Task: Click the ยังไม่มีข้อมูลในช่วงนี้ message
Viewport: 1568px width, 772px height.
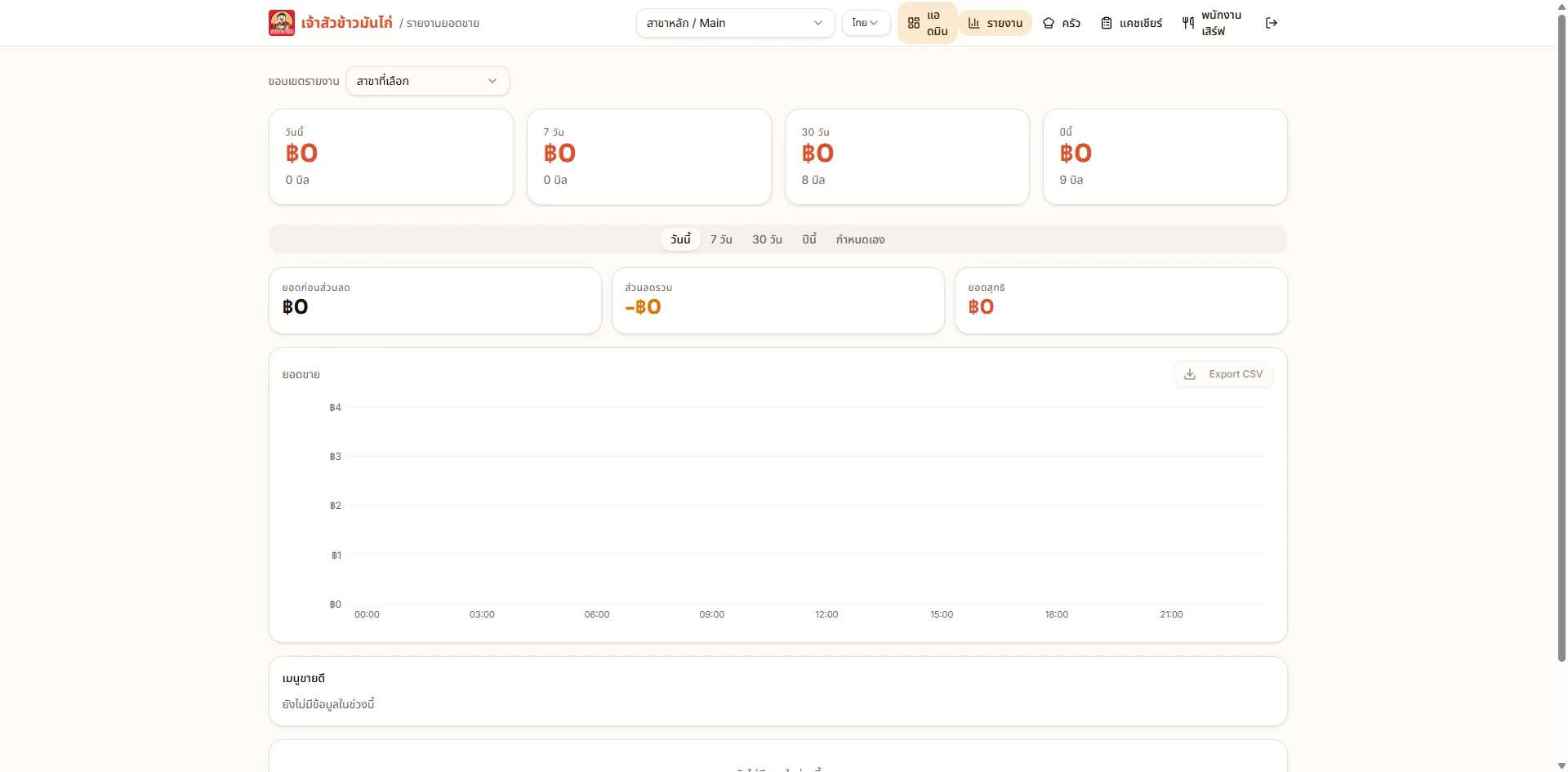Action: pos(328,703)
